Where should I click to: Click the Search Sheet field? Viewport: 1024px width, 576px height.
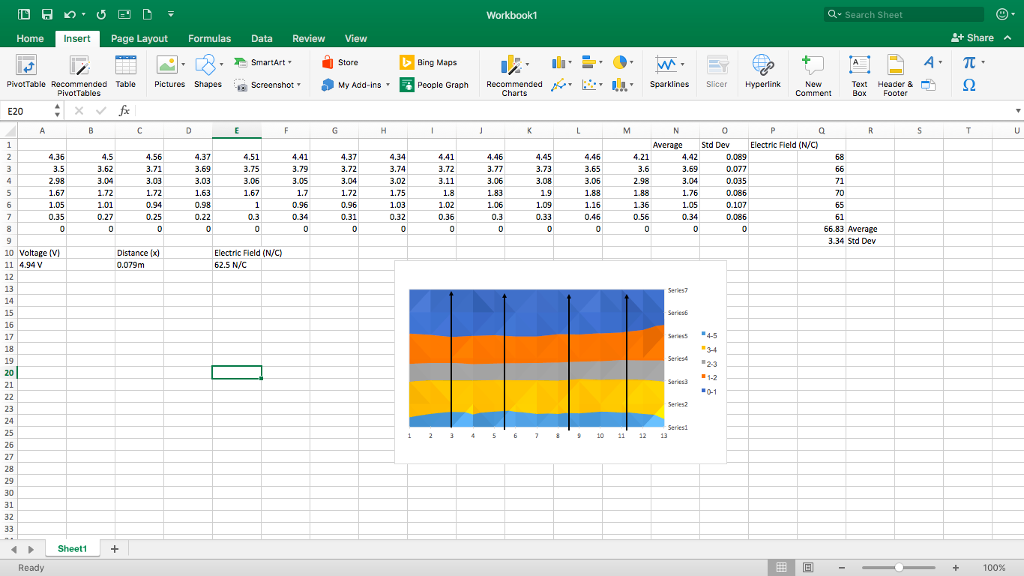(904, 15)
